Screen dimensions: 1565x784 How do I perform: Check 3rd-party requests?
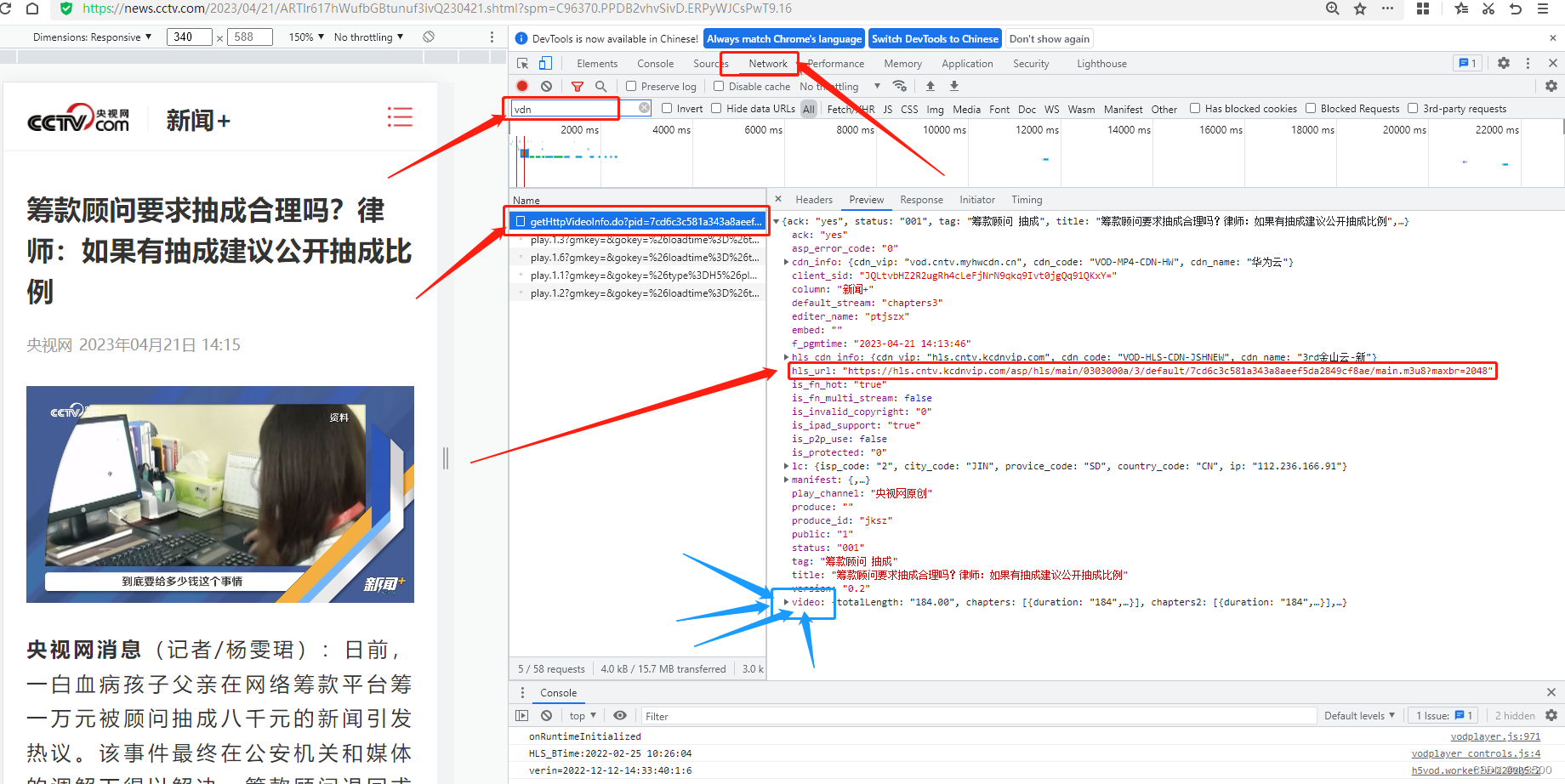pos(1413,108)
